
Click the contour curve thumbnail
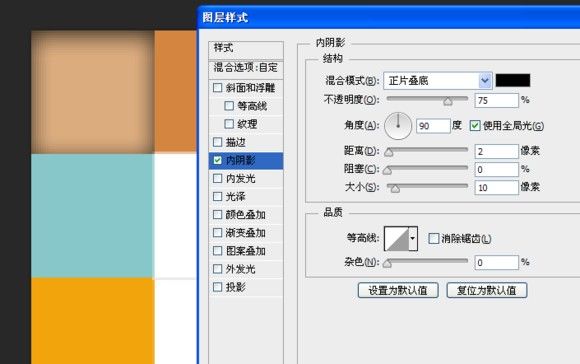397,239
